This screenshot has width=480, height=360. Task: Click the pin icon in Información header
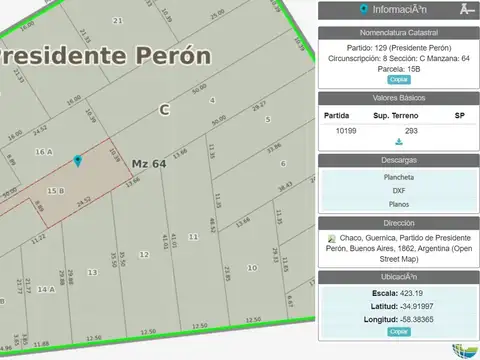click(x=364, y=9)
